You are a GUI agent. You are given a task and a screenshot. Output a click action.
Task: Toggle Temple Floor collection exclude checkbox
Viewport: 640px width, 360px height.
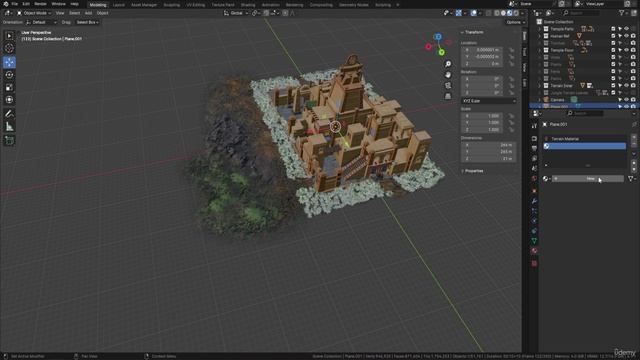(x=613, y=50)
